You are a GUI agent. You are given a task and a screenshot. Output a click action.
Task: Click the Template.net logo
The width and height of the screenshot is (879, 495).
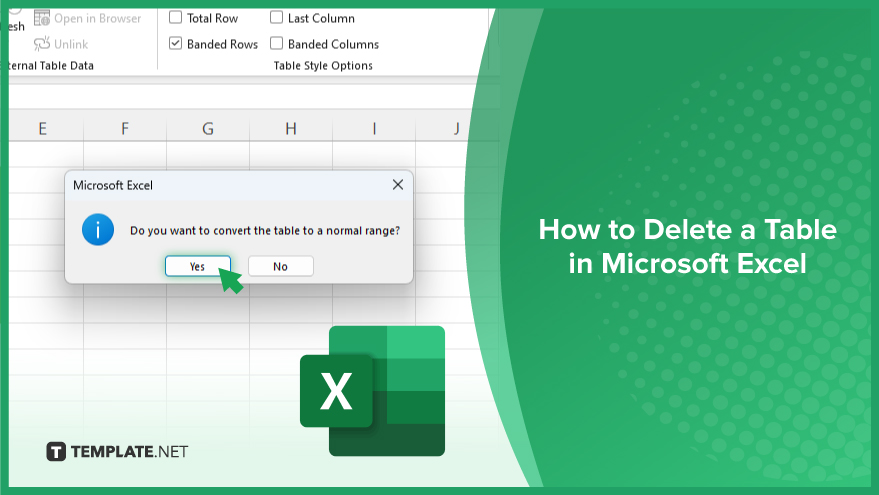coord(117,451)
